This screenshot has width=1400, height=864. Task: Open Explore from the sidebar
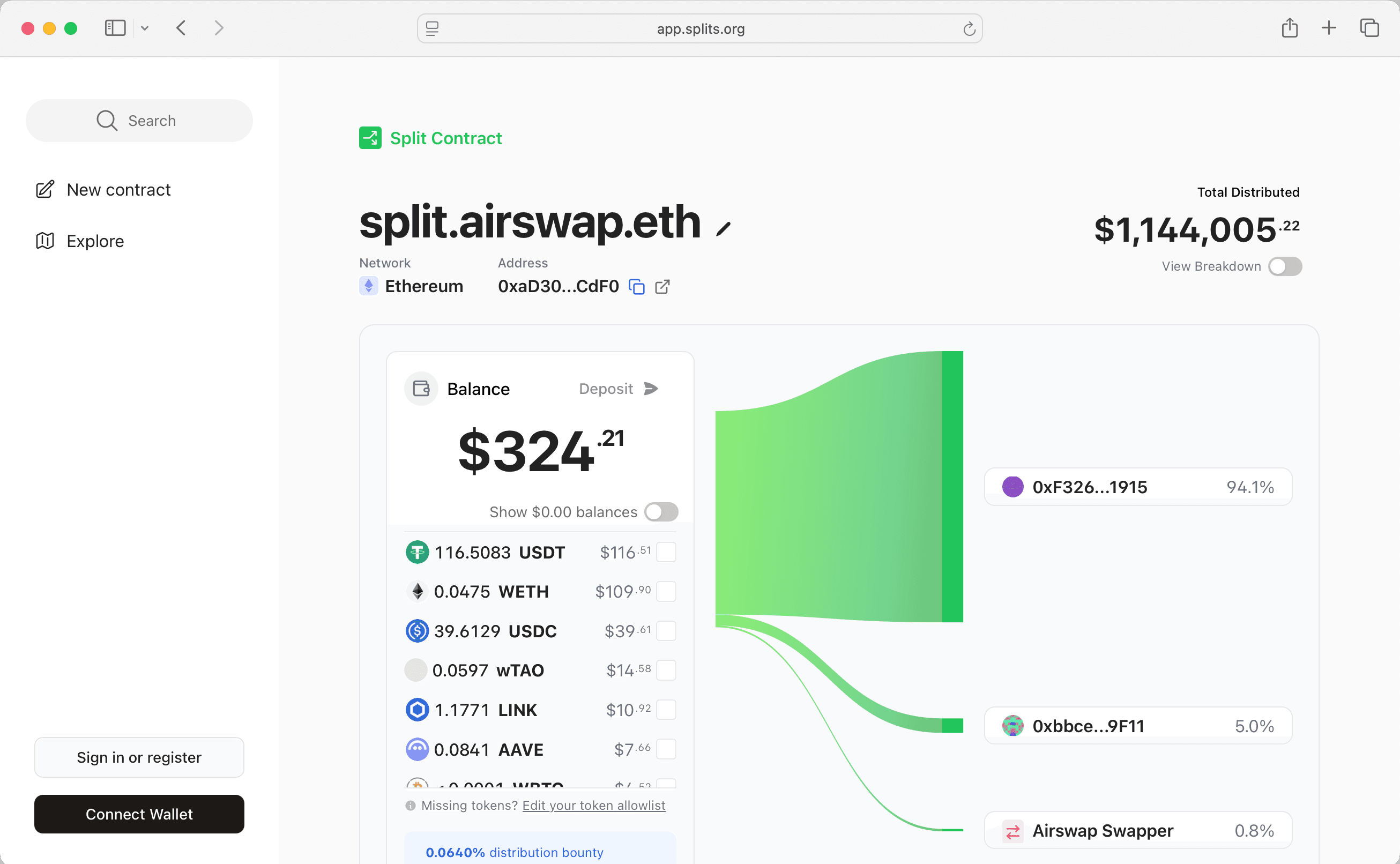(94, 241)
